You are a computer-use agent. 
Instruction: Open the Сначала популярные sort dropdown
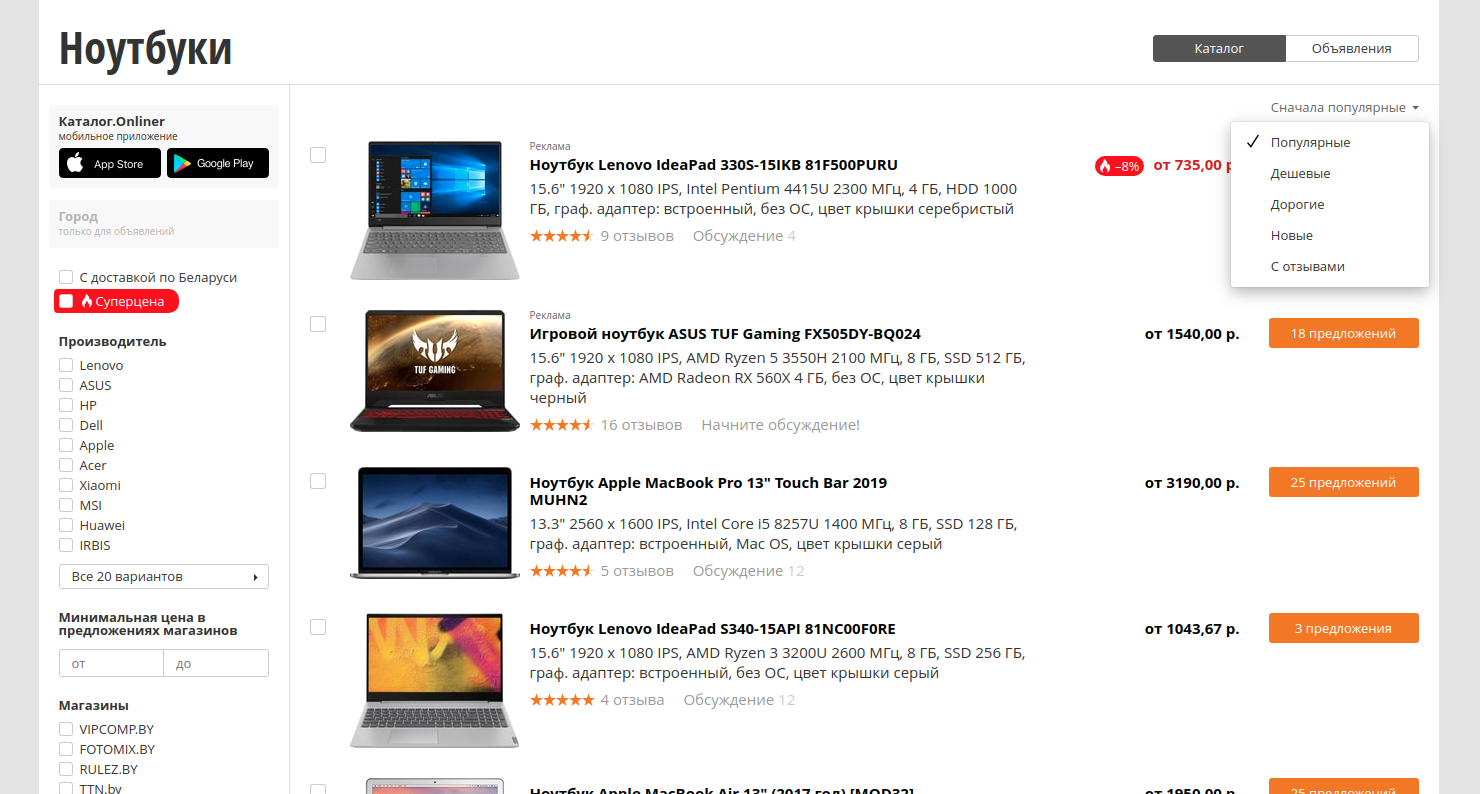point(1344,107)
